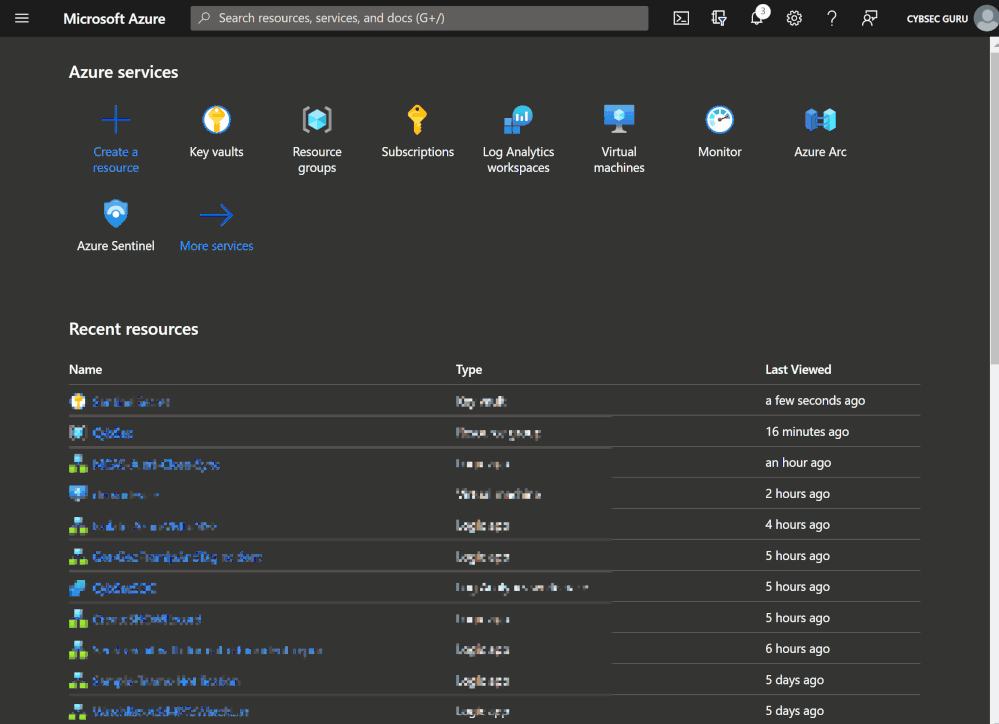Open the Virtual machines service icon
999x724 pixels.
[619, 119]
